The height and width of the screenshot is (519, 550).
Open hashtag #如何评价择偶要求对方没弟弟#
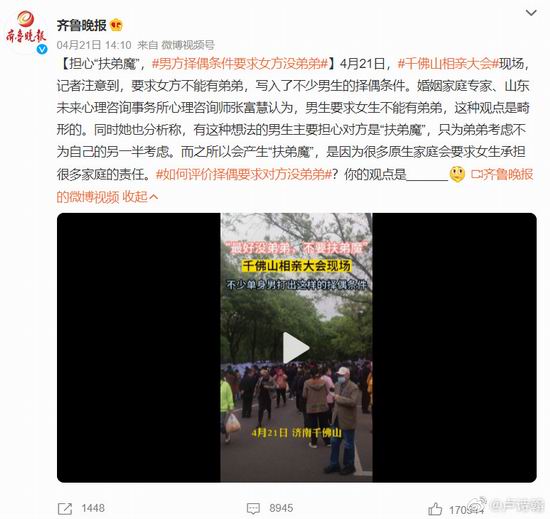point(244,174)
